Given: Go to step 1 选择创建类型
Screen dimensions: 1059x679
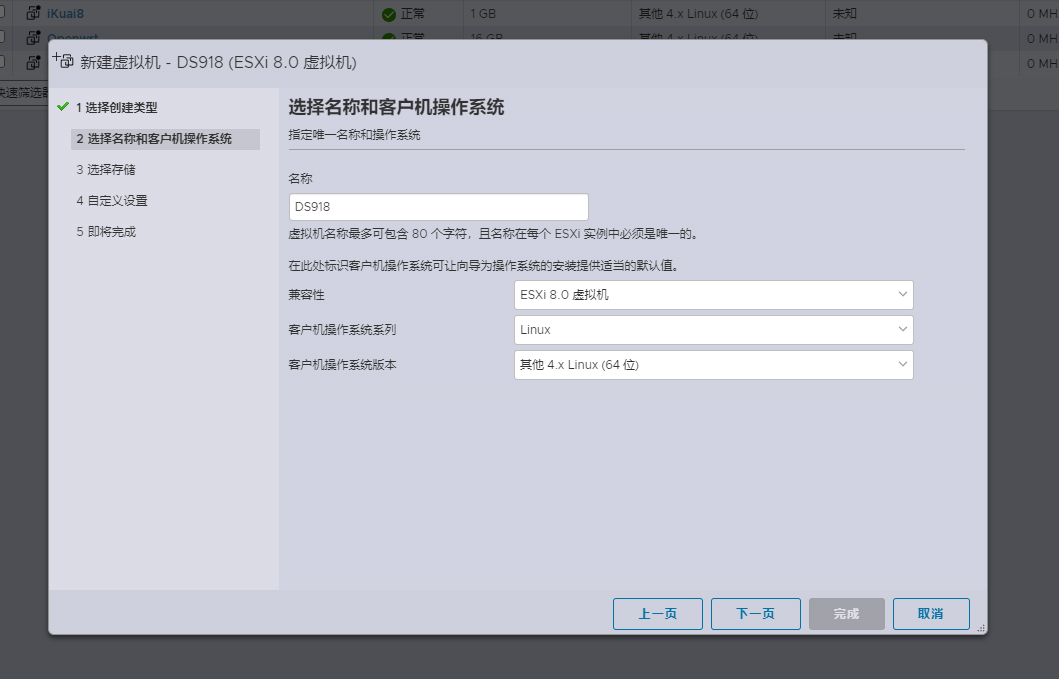Looking at the screenshot, I should click(116, 108).
